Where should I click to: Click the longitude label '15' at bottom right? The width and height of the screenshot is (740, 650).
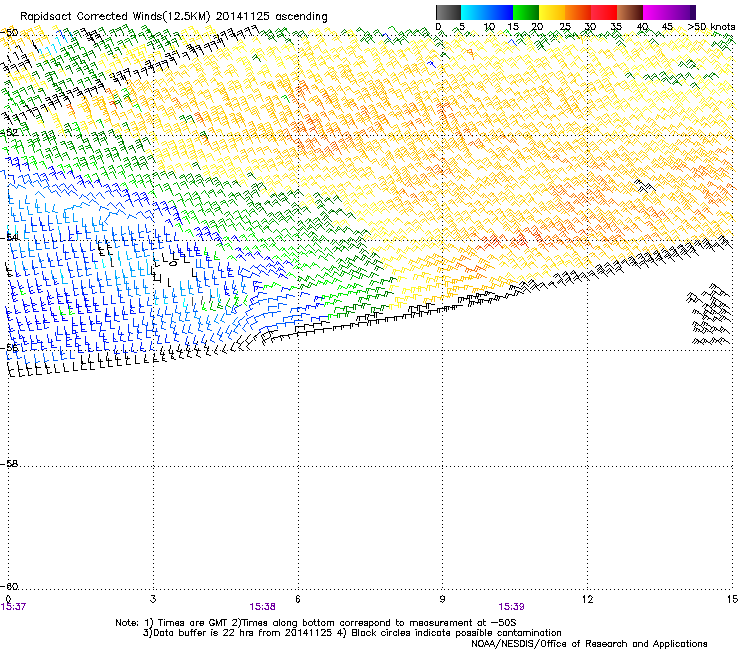coord(732,599)
